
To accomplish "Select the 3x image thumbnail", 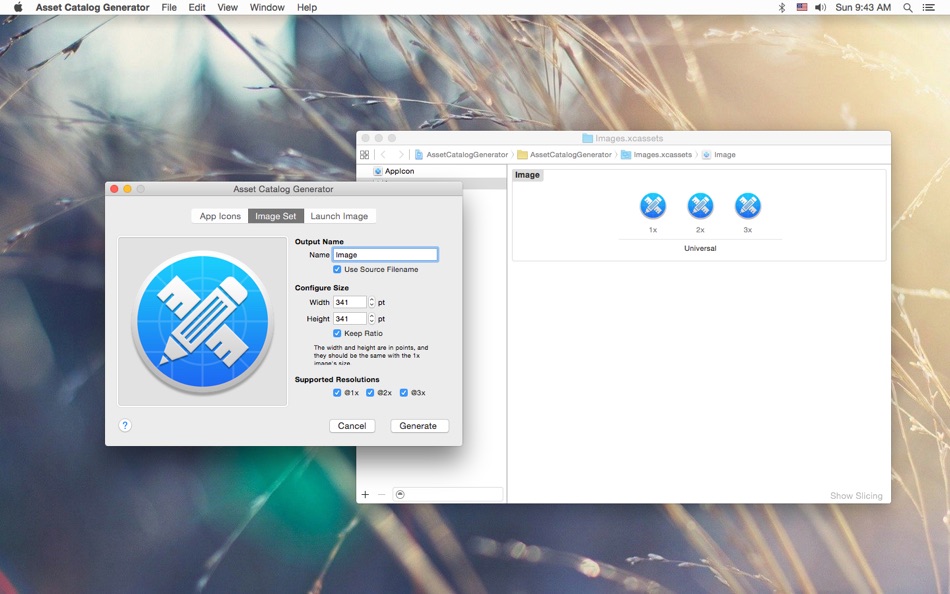I will tap(748, 206).
